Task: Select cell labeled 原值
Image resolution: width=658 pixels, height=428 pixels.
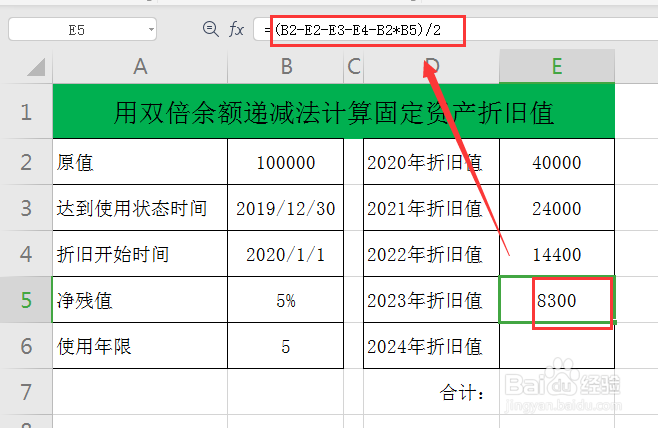Action: [x=140, y=162]
